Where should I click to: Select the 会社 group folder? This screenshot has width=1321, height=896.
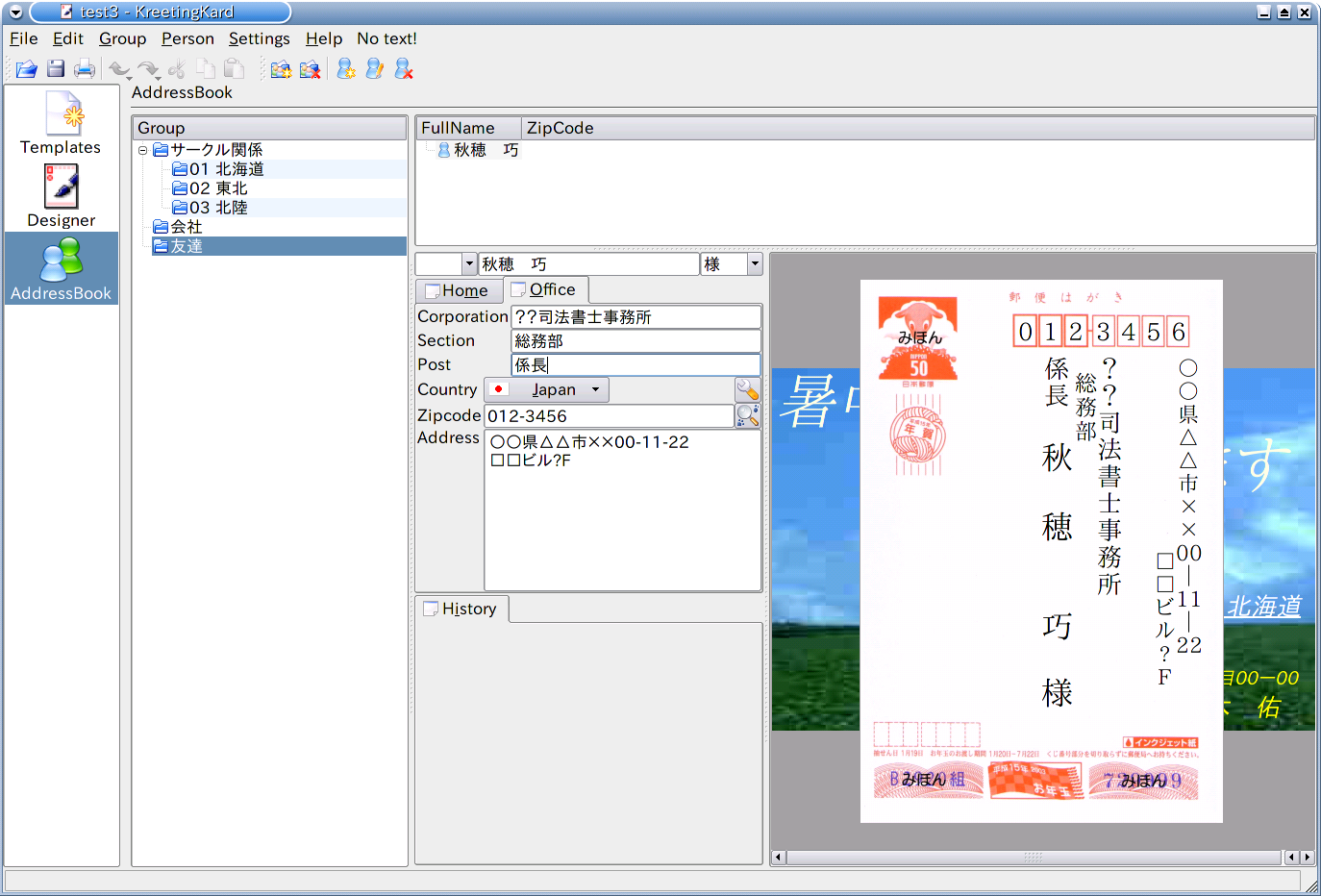pyautogui.click(x=186, y=227)
